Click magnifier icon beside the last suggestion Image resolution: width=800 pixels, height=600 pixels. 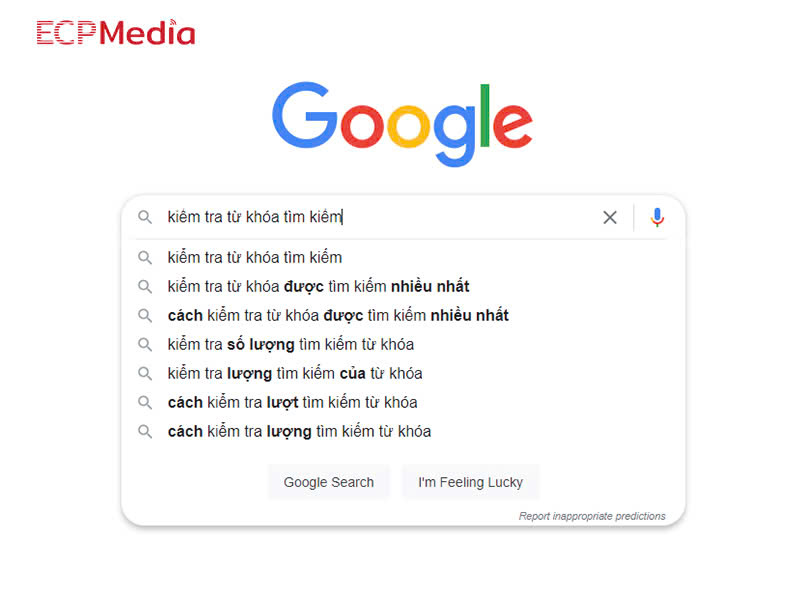coord(145,431)
